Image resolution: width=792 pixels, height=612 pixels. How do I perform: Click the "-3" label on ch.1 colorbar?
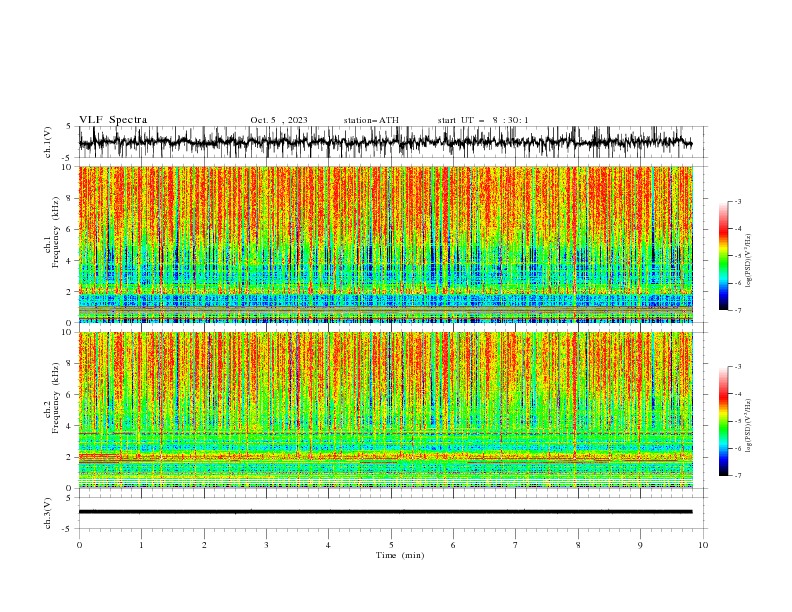coord(737,201)
